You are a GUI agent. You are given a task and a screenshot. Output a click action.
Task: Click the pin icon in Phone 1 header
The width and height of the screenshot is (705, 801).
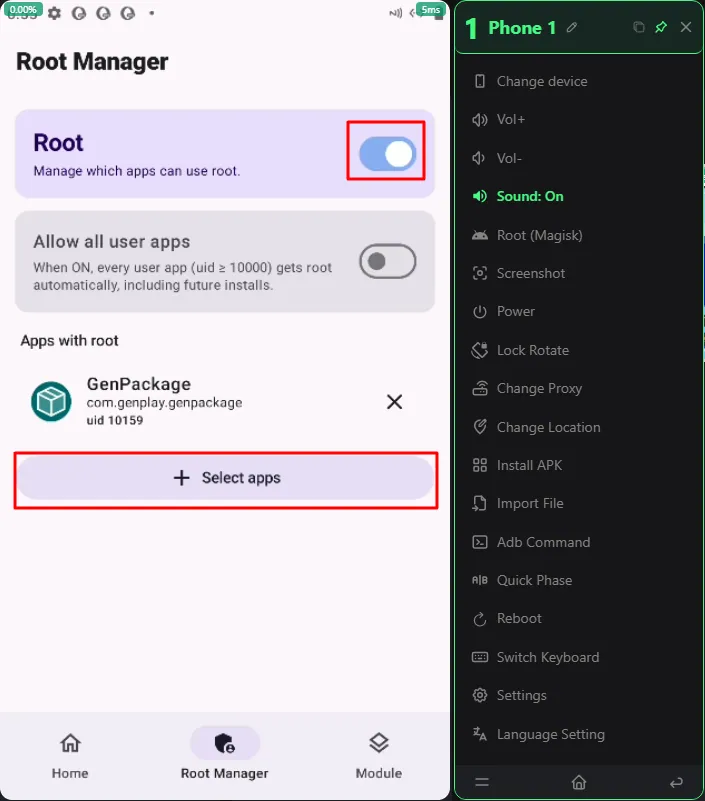tap(661, 27)
